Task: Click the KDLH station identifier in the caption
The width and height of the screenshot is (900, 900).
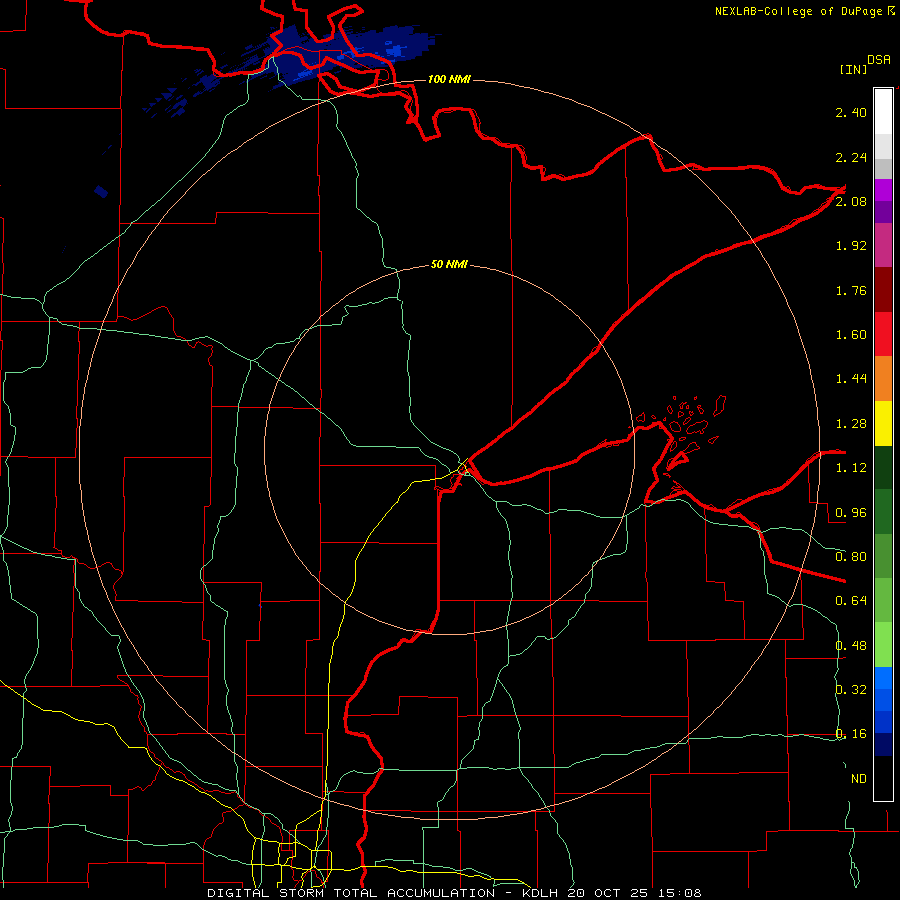Action: point(542,893)
